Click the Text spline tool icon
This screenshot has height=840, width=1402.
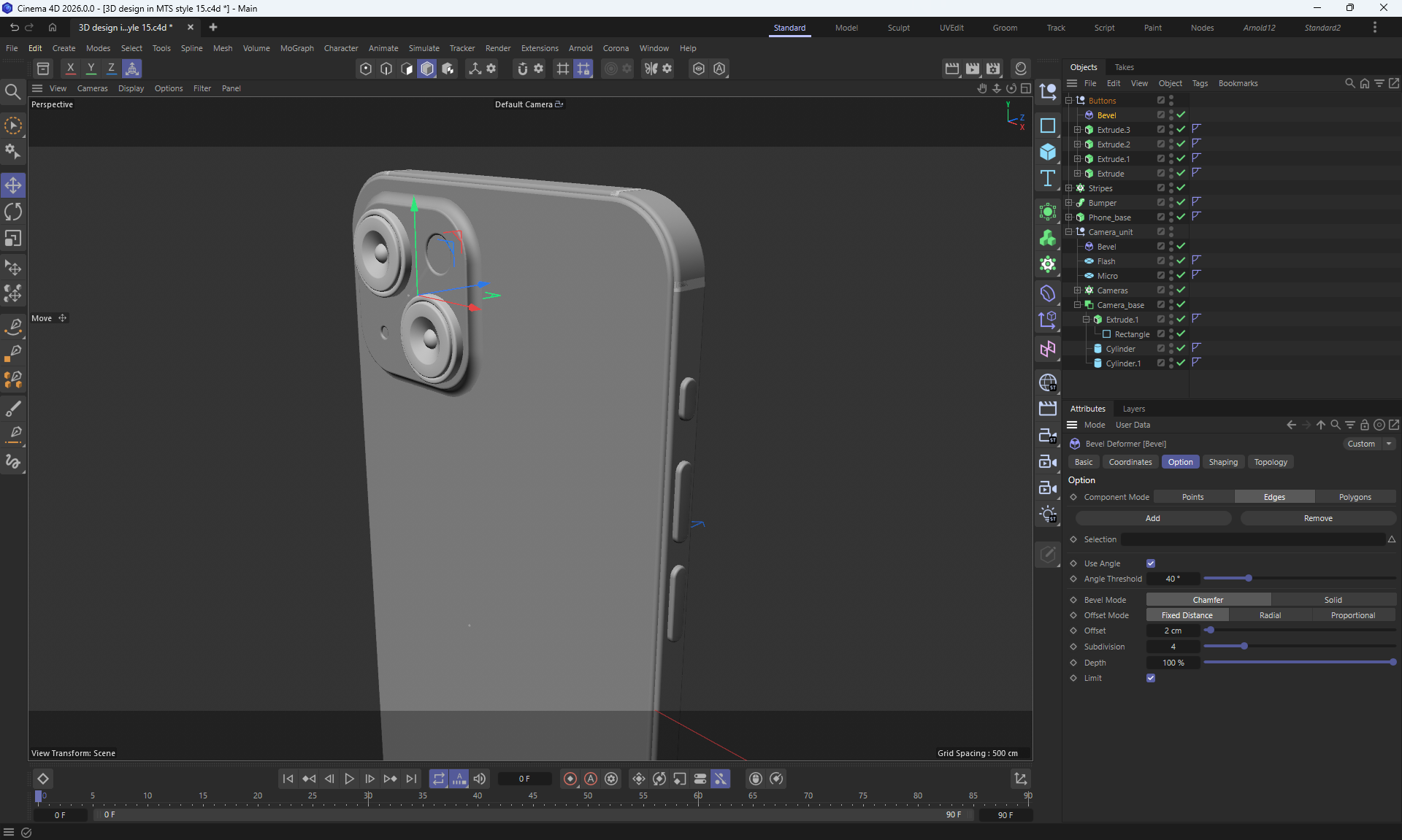(1048, 179)
